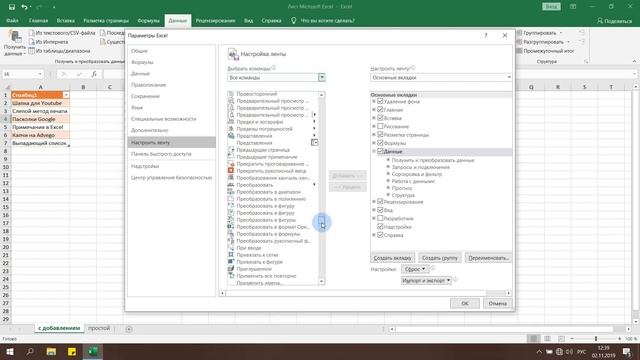Screen dimensions: 640x360
Task: Click the 'Переименовать...' button
Action: click(x=488, y=258)
